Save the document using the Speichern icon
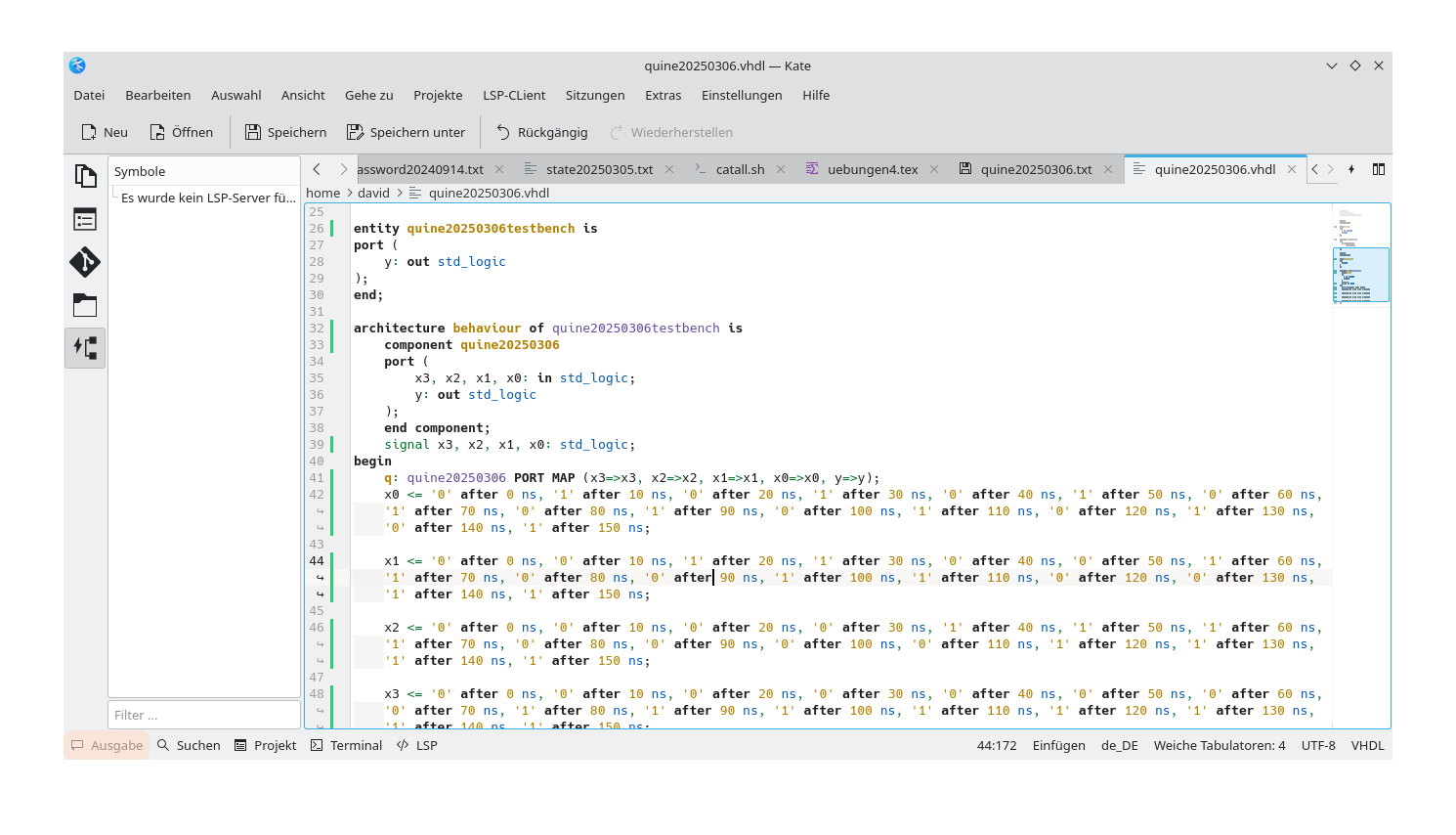Image resolution: width=1456 pixels, height=835 pixels. [x=284, y=131]
